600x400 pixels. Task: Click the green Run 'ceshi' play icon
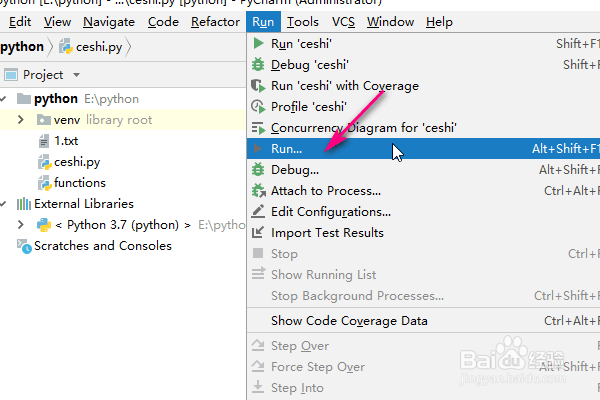[259, 44]
